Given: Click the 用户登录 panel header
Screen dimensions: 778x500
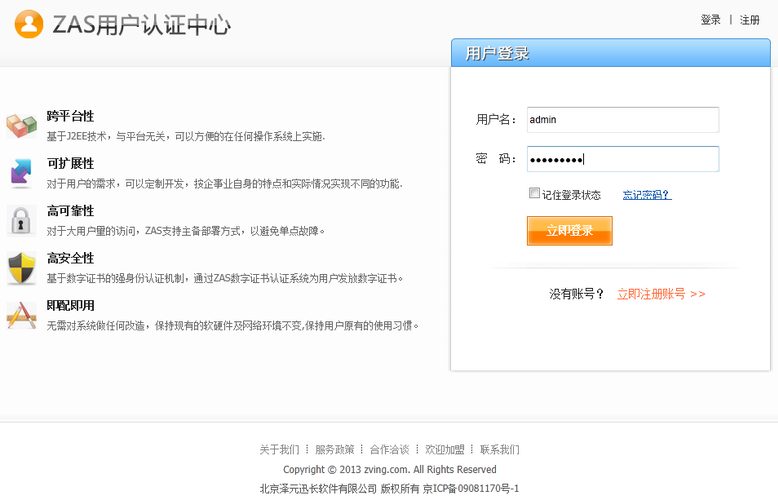Looking at the screenshot, I should [611, 53].
